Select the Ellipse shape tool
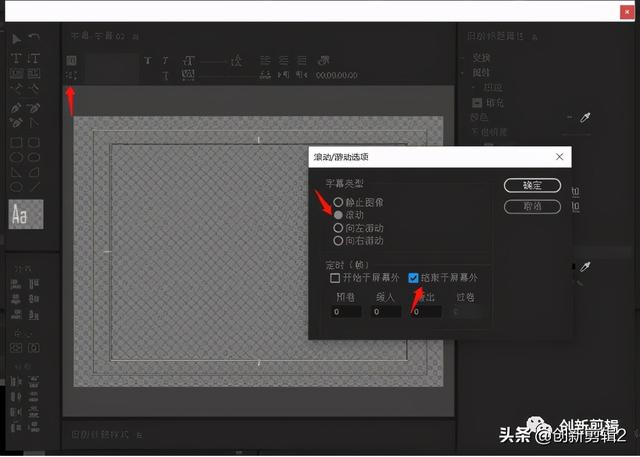 pos(16,187)
